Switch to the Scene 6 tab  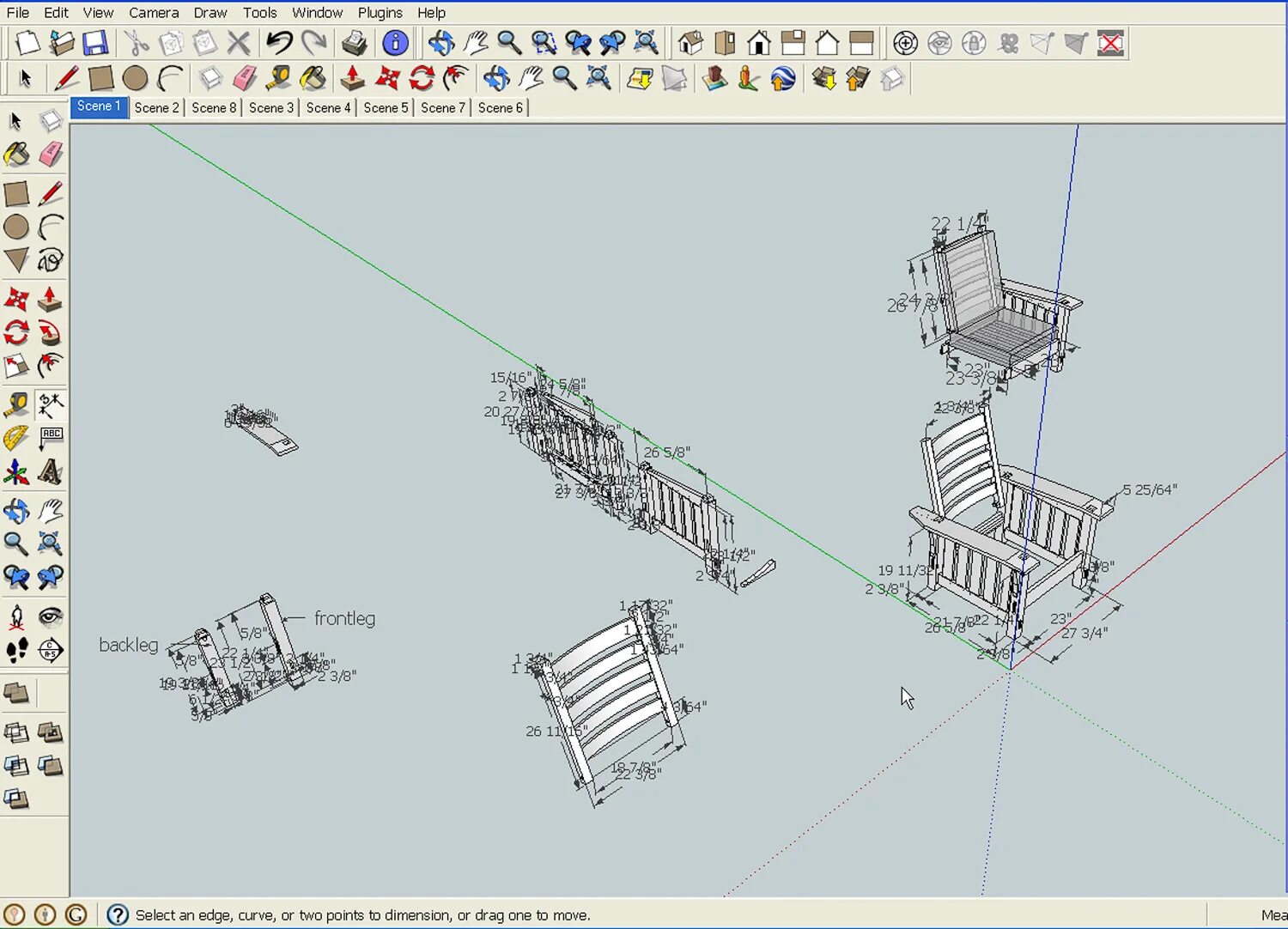click(501, 107)
